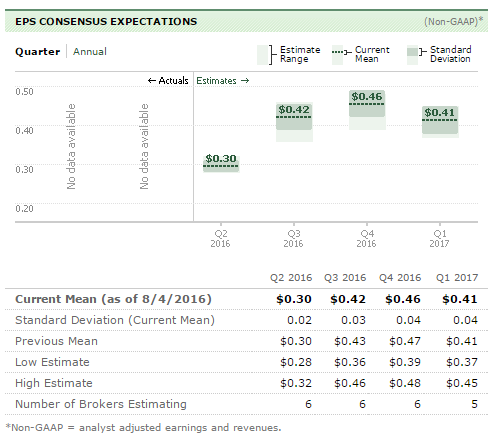
Task: Select the Quarter tab
Action: click(x=38, y=52)
